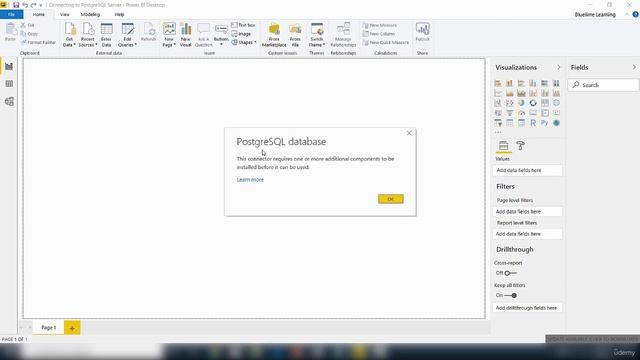Open the Fields well tab in Visualizations
The width and height of the screenshot is (640, 360).
(x=504, y=146)
